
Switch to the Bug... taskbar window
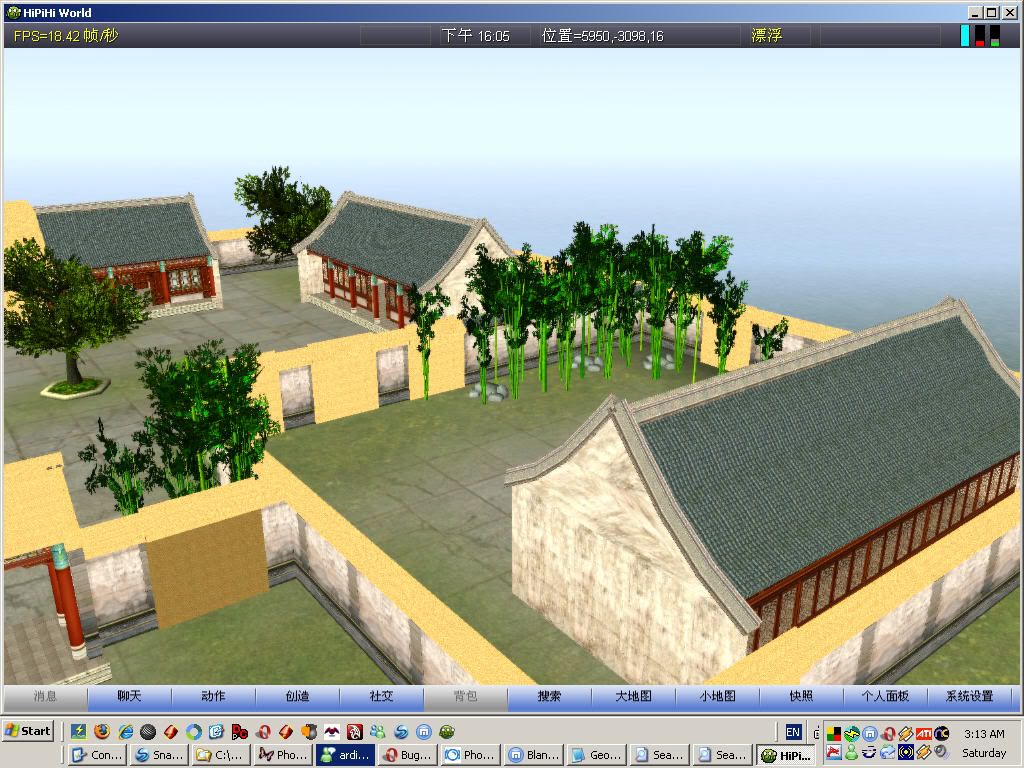point(407,755)
